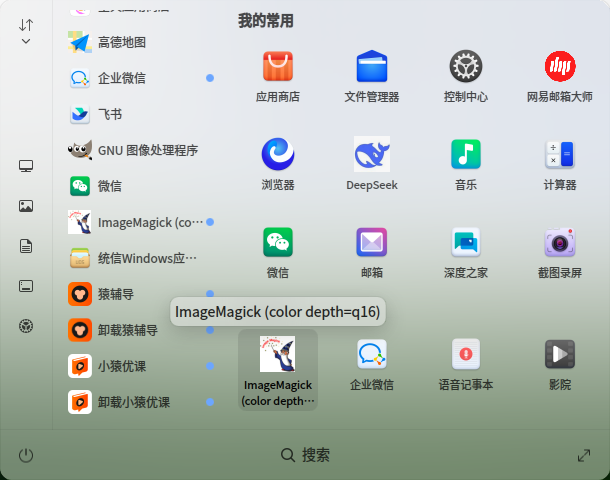The image size is (610, 480).
Task: Click the sidebar icon under the documents icon
Action: tap(26, 286)
